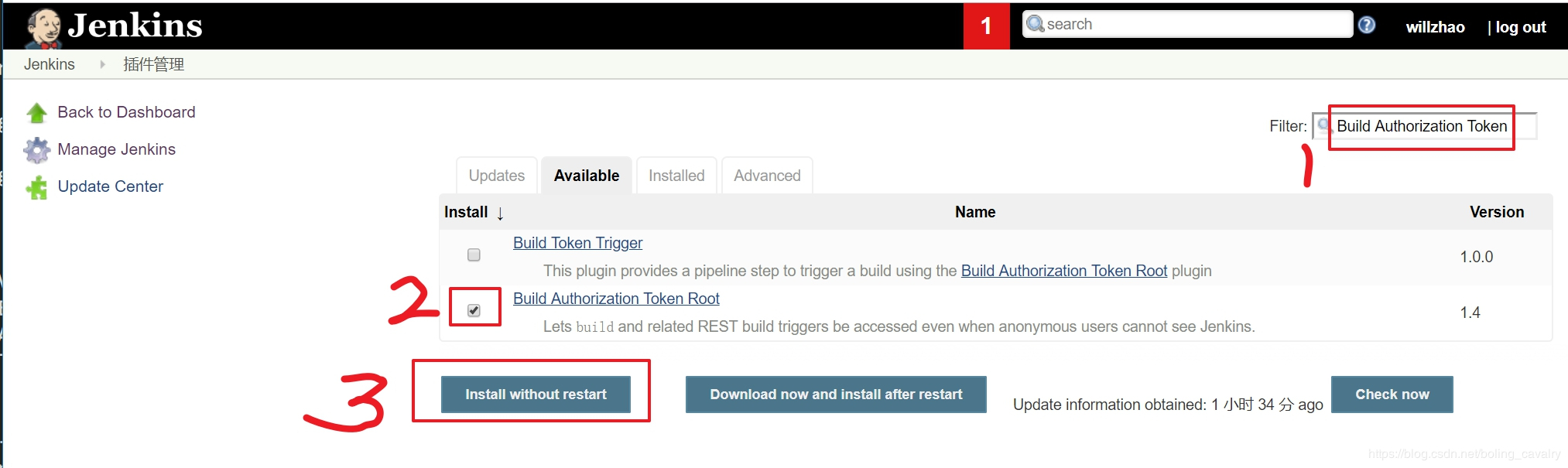Click the green Back to Dashboard arrow icon
This screenshot has height=468, width=1568.
click(x=36, y=113)
